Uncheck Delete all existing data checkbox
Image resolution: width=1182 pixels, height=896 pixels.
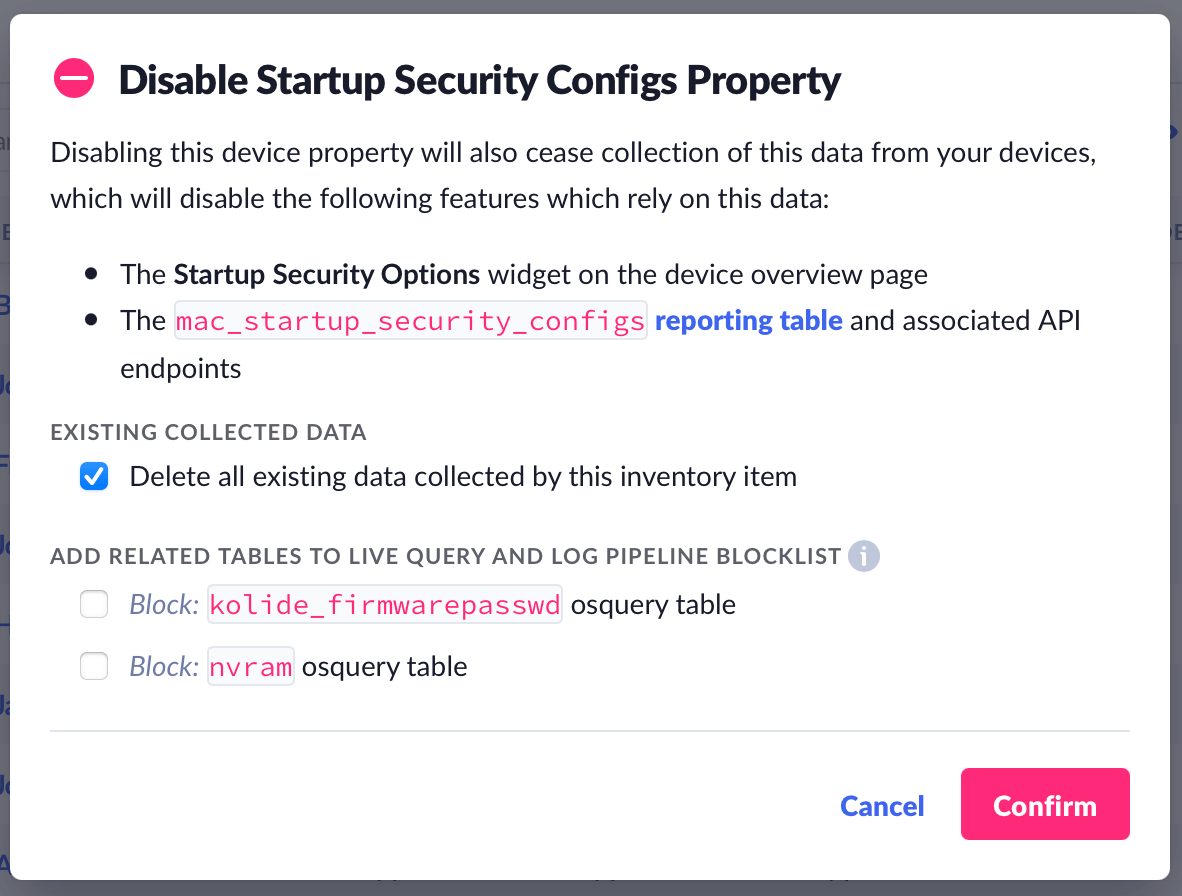[94, 477]
